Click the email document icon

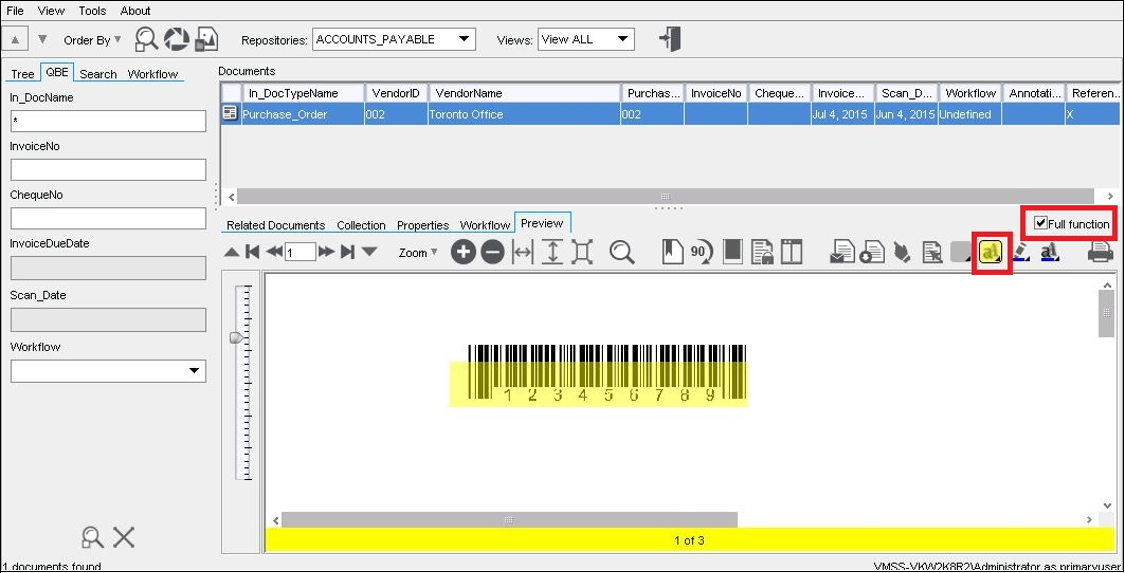point(842,252)
